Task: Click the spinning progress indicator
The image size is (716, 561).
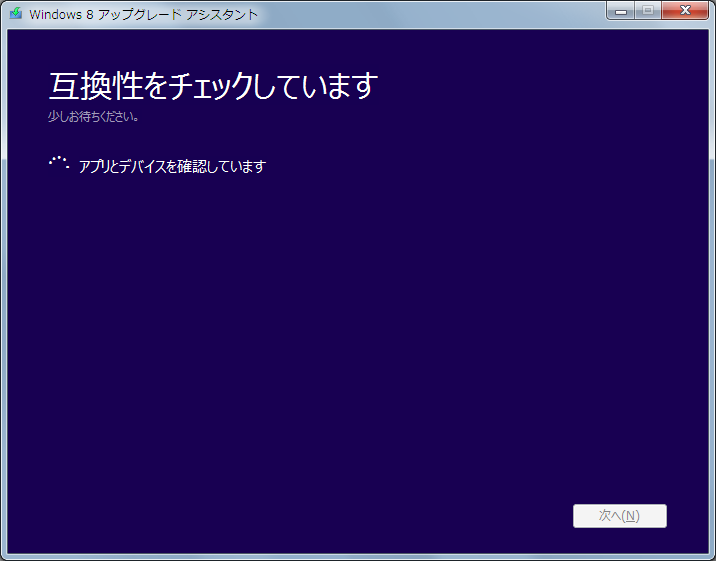Action: (59, 163)
